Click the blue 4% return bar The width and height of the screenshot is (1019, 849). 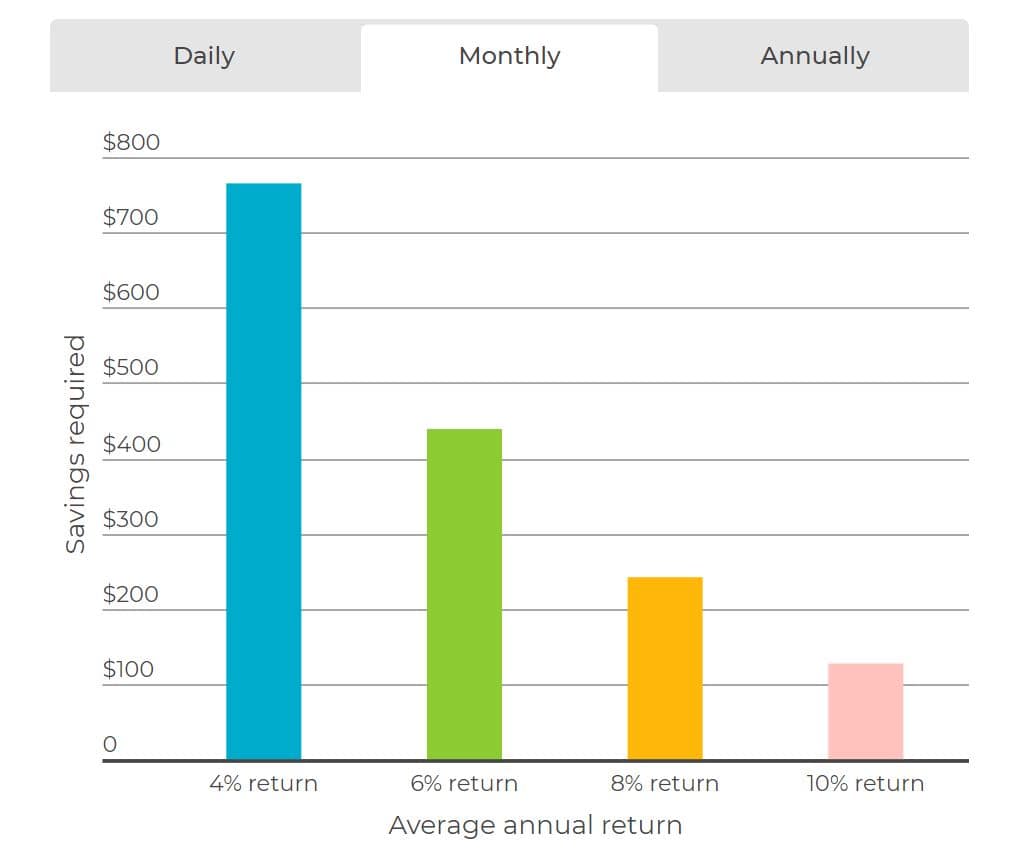pos(264,471)
